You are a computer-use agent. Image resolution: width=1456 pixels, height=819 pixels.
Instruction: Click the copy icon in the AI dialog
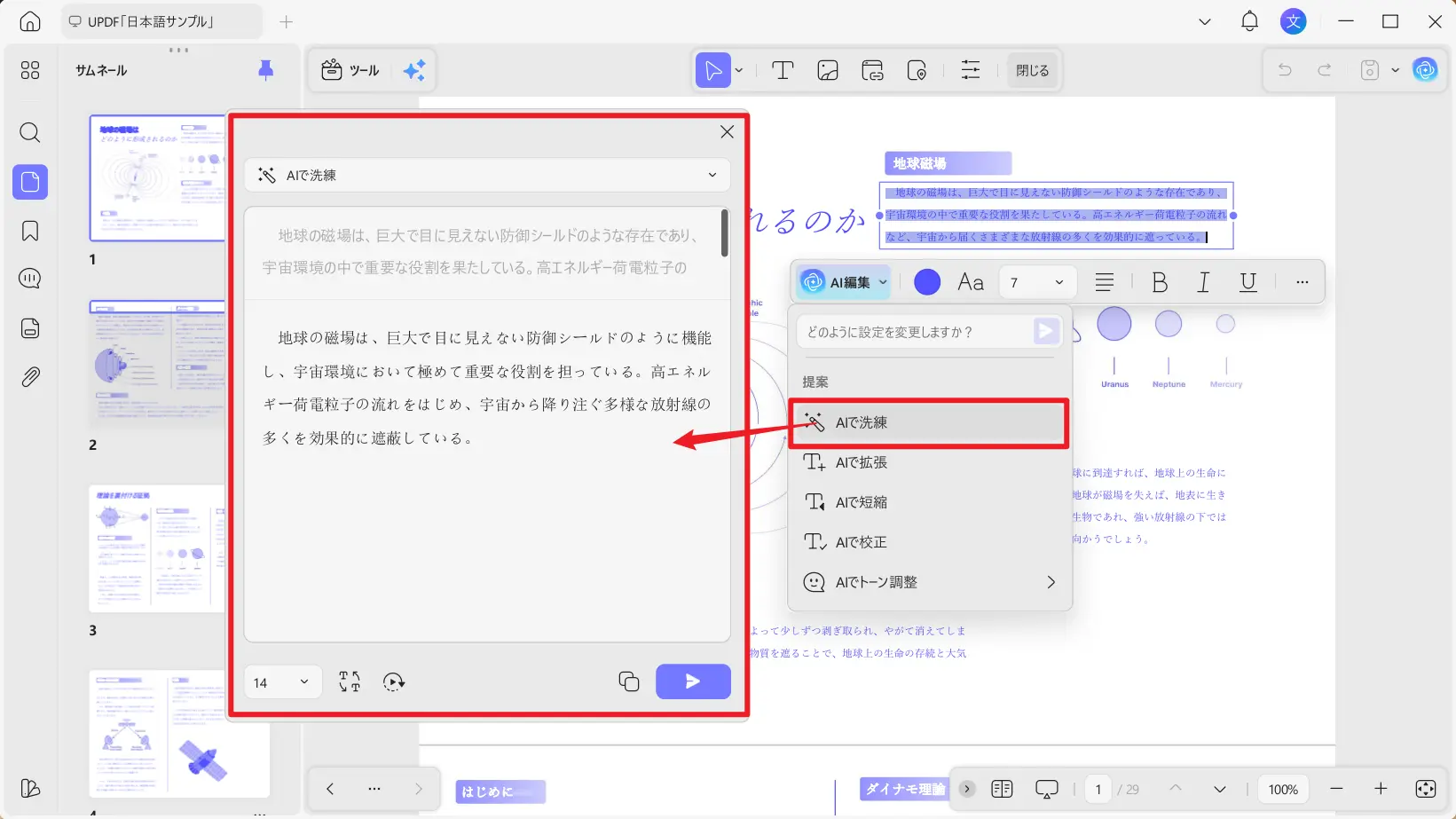click(x=629, y=681)
